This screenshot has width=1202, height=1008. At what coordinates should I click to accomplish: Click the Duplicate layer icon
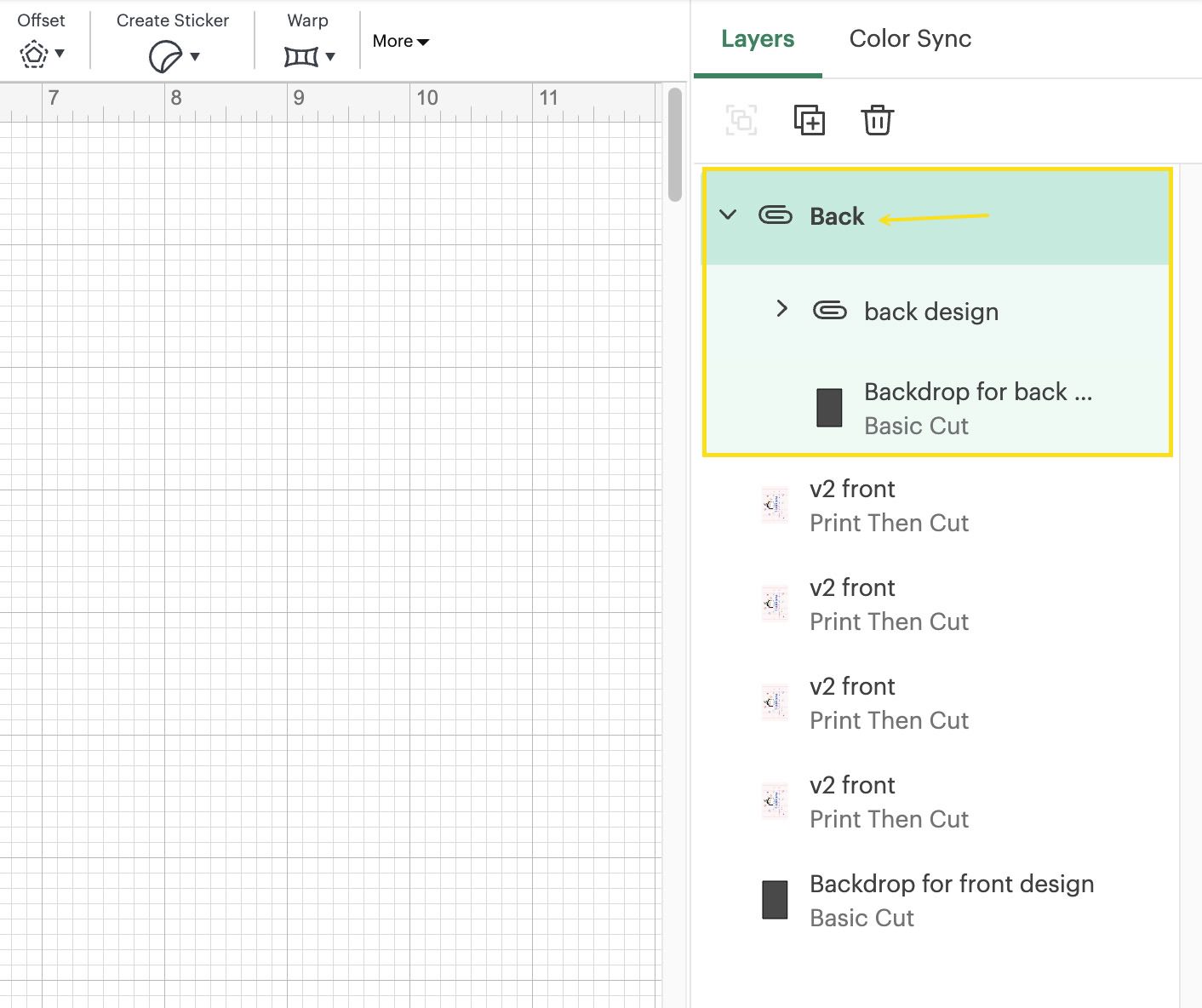[810, 120]
